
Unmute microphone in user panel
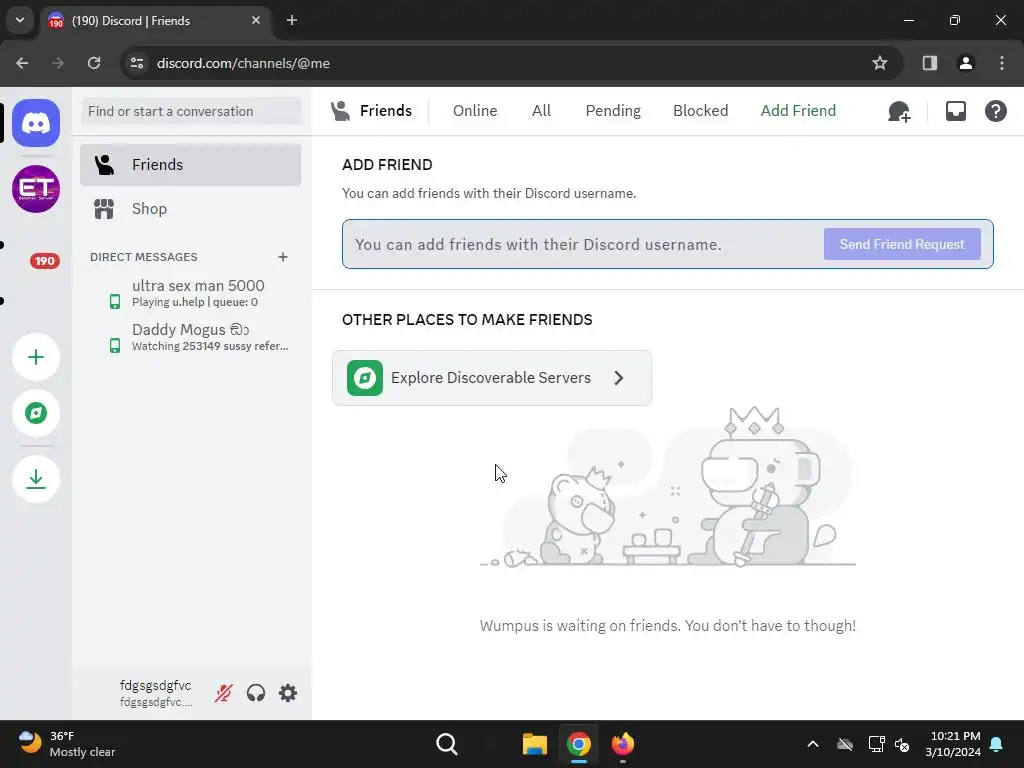224,693
